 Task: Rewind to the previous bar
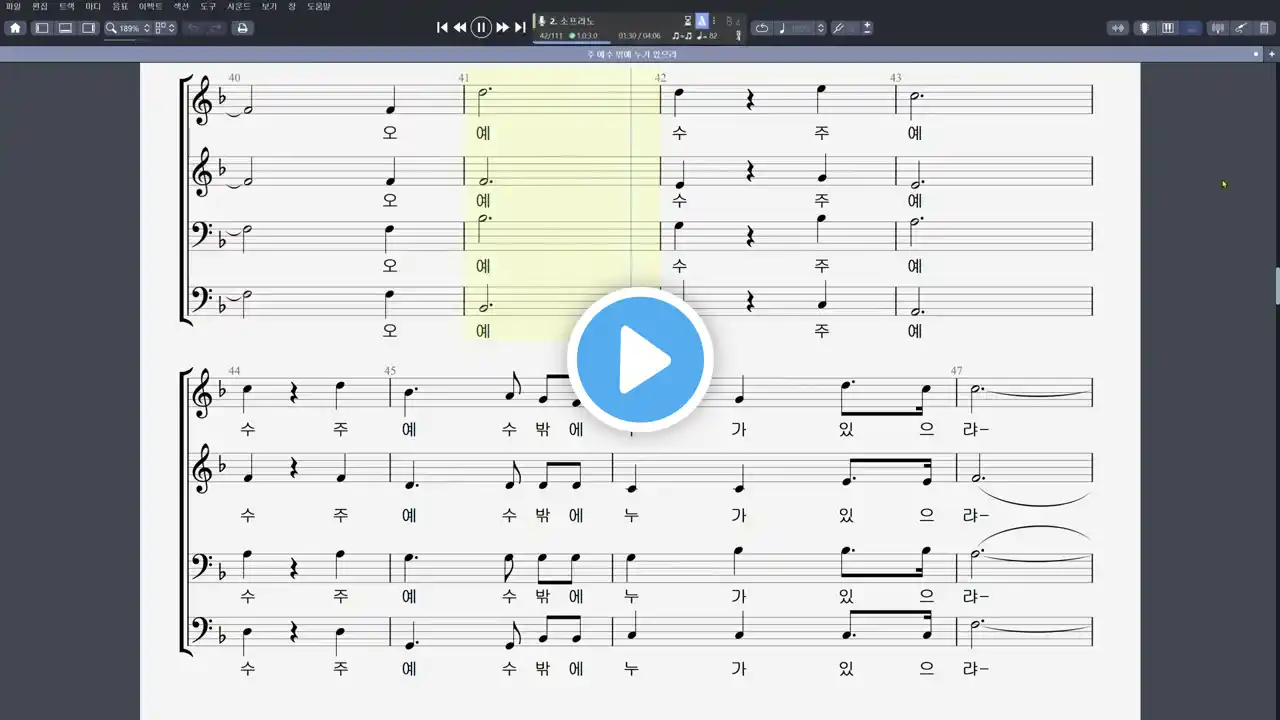[x=460, y=28]
